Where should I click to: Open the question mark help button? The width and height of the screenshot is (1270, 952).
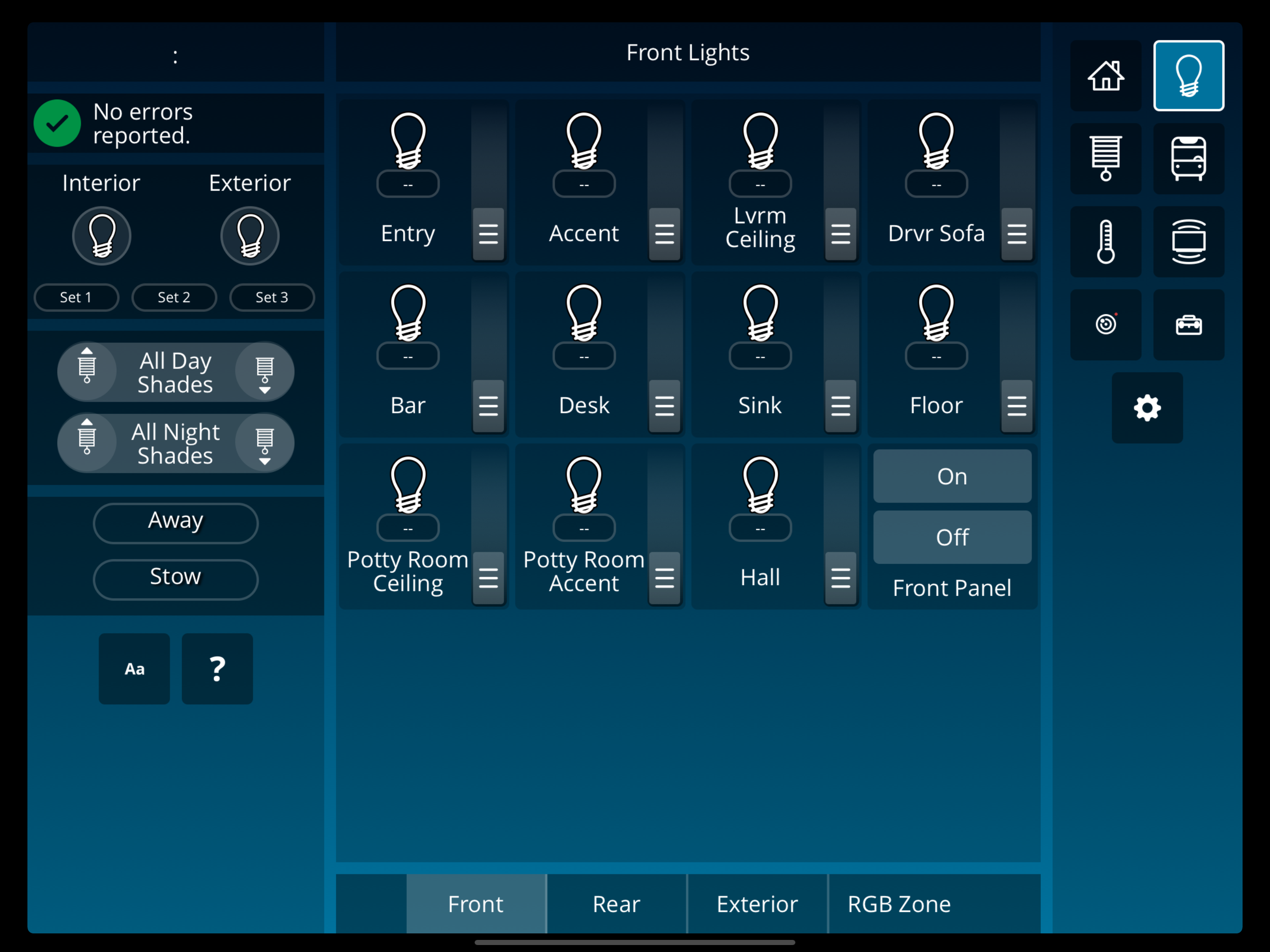click(217, 669)
